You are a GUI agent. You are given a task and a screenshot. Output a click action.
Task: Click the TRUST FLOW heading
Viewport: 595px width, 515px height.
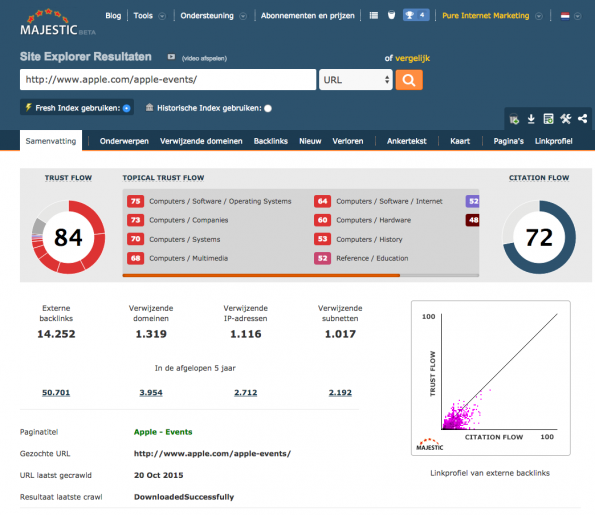(68, 178)
